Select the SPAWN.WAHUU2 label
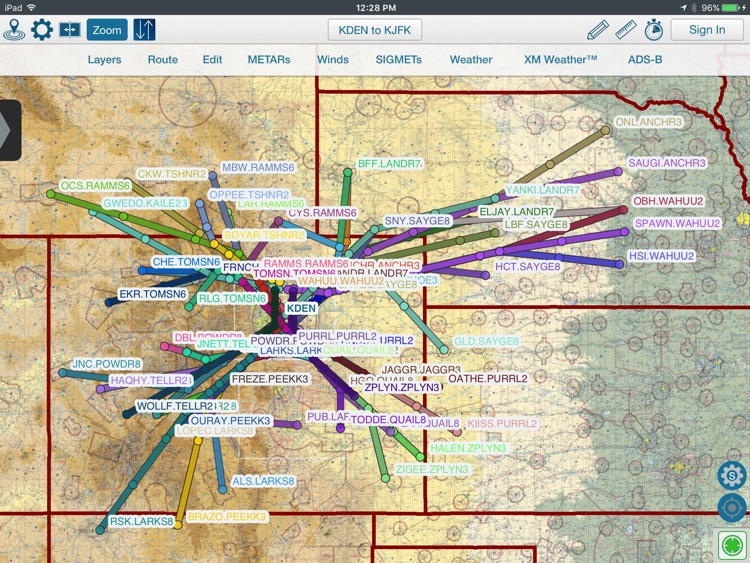The image size is (750, 563). click(x=677, y=223)
